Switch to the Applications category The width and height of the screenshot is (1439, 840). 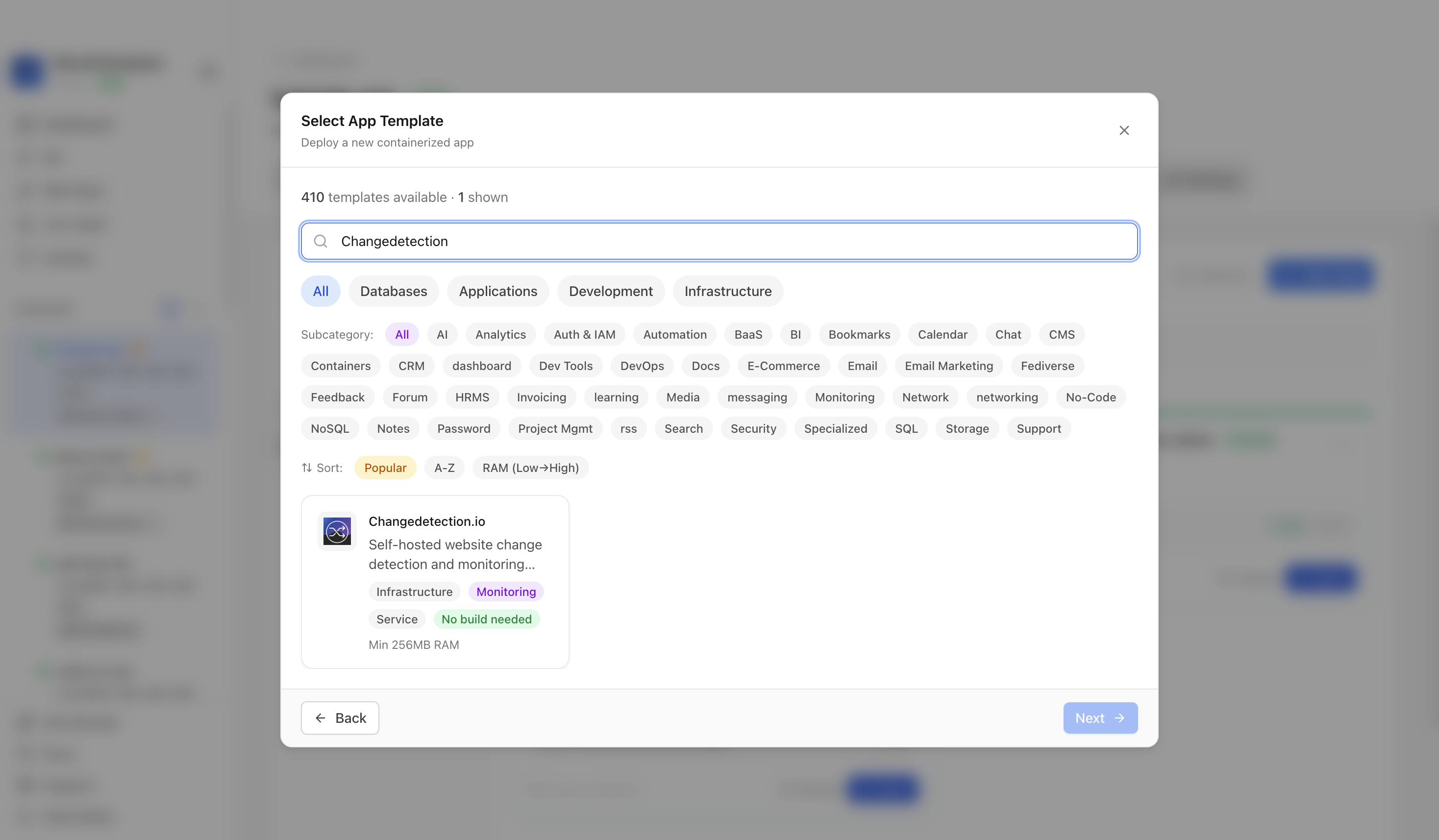coord(498,291)
